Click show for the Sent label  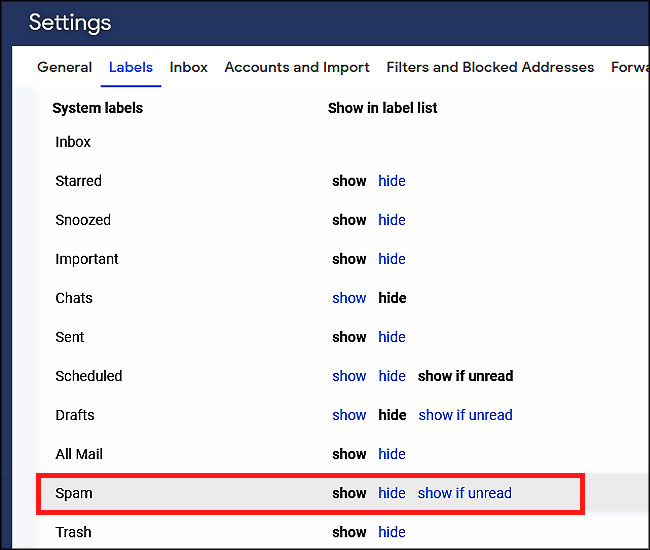(x=349, y=337)
